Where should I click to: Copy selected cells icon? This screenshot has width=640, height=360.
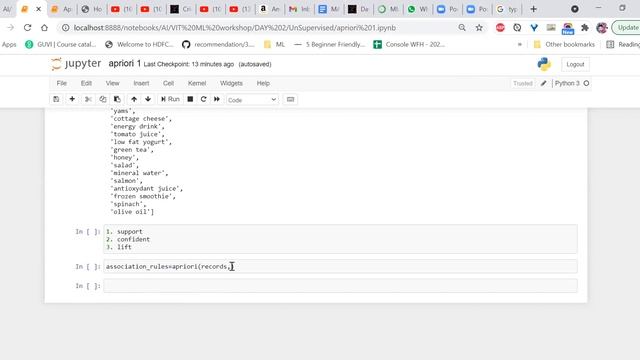(103, 99)
